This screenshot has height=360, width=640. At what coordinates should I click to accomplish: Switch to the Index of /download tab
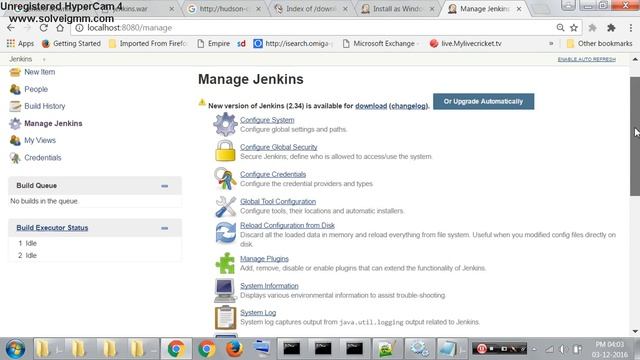click(311, 9)
